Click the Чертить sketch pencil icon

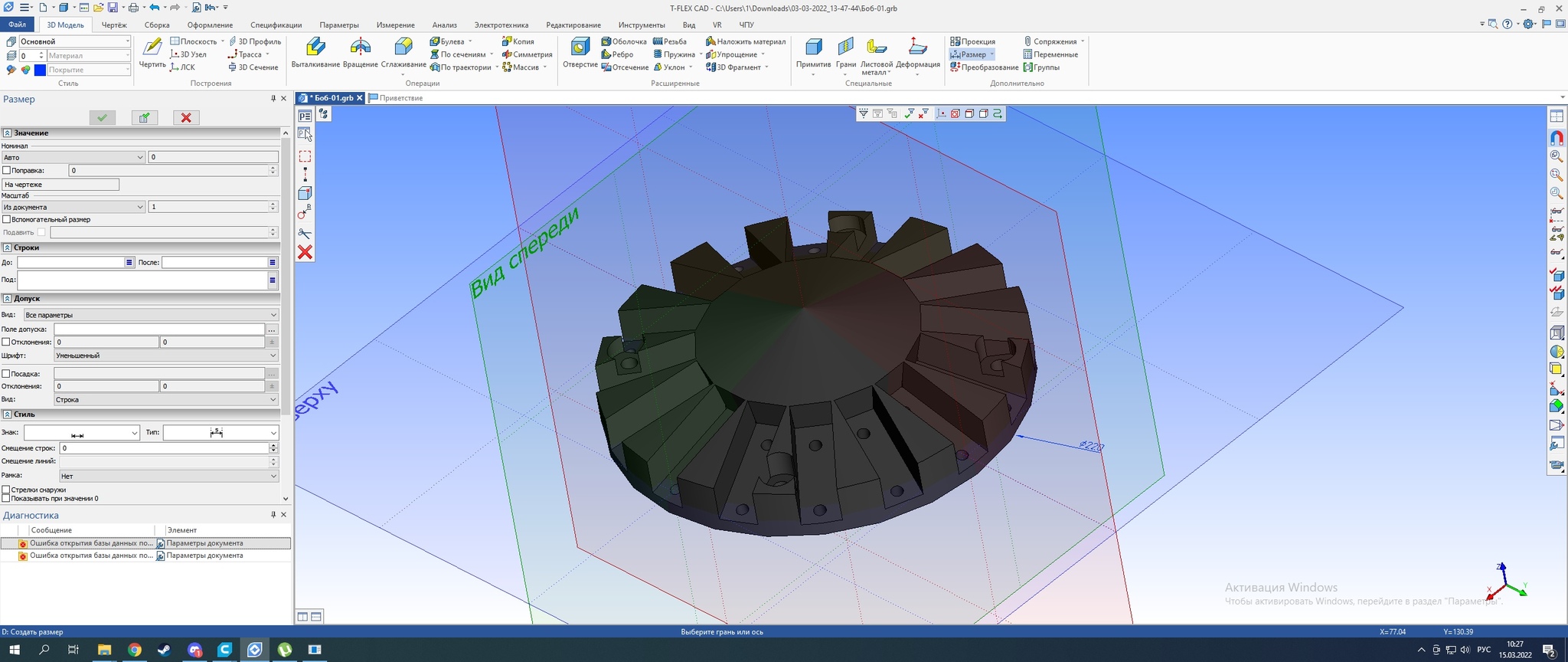point(152,49)
